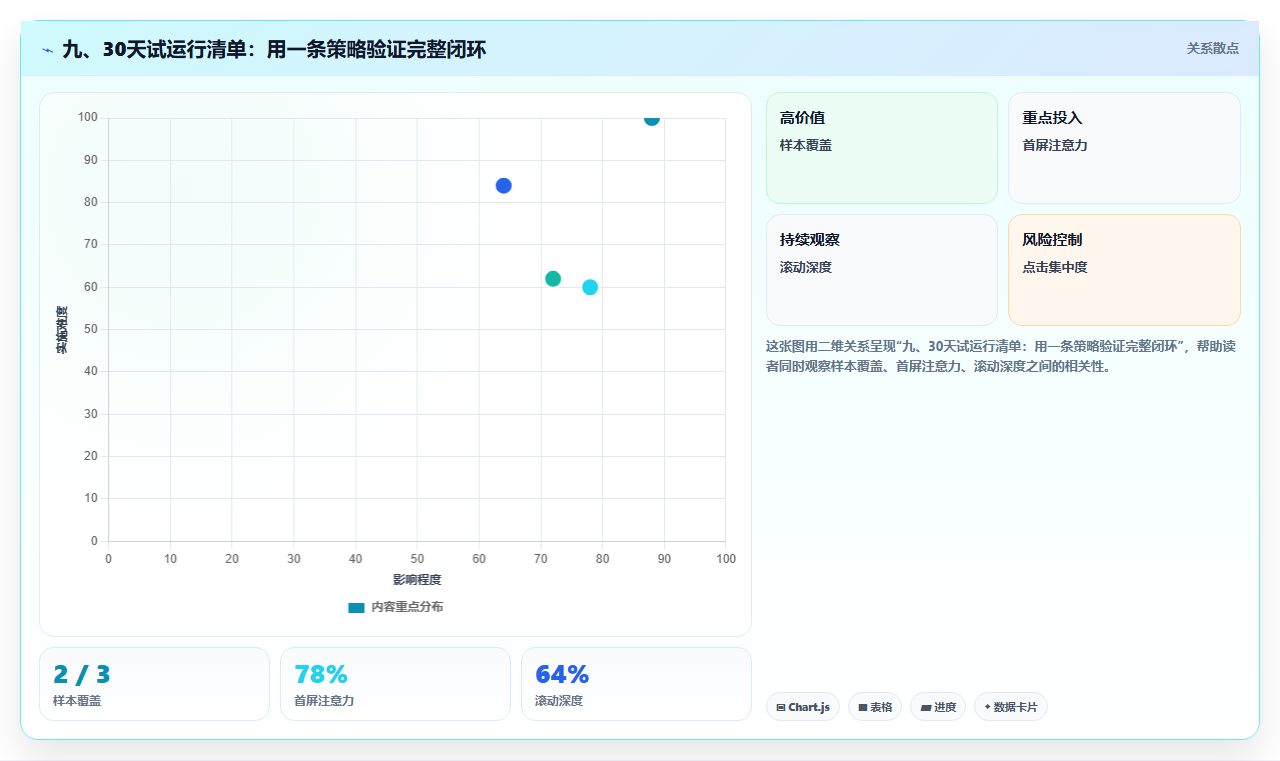Click the 数据卡片 chip star icon
The image size is (1280, 761).
(987, 706)
